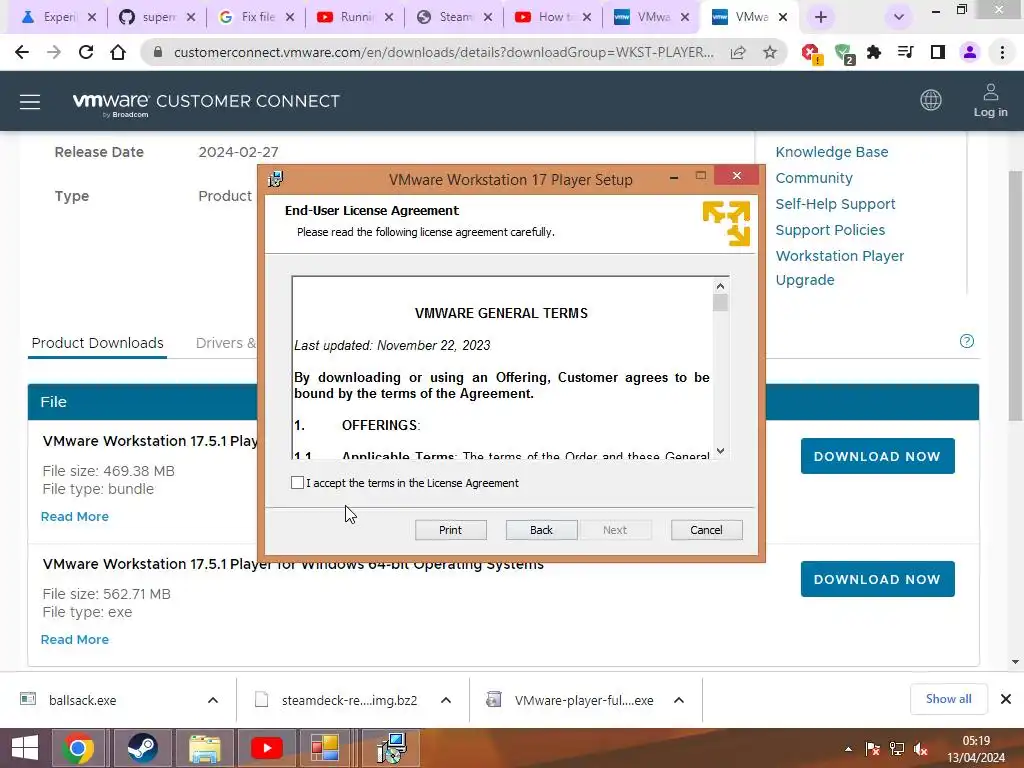Image resolution: width=1024 pixels, height=768 pixels.
Task: Click the address bar URL field
Action: point(444,52)
